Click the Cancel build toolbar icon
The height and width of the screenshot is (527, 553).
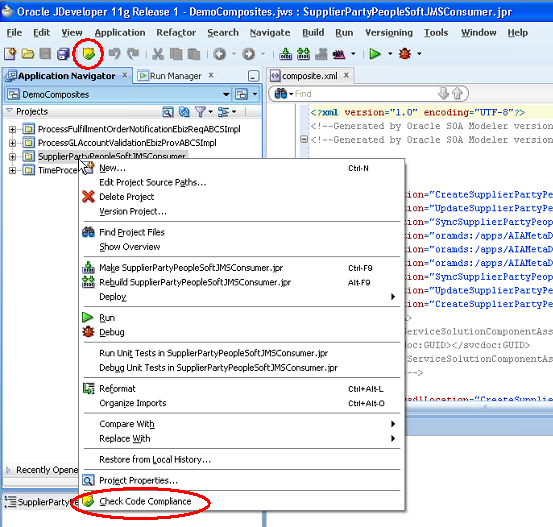click(321, 54)
